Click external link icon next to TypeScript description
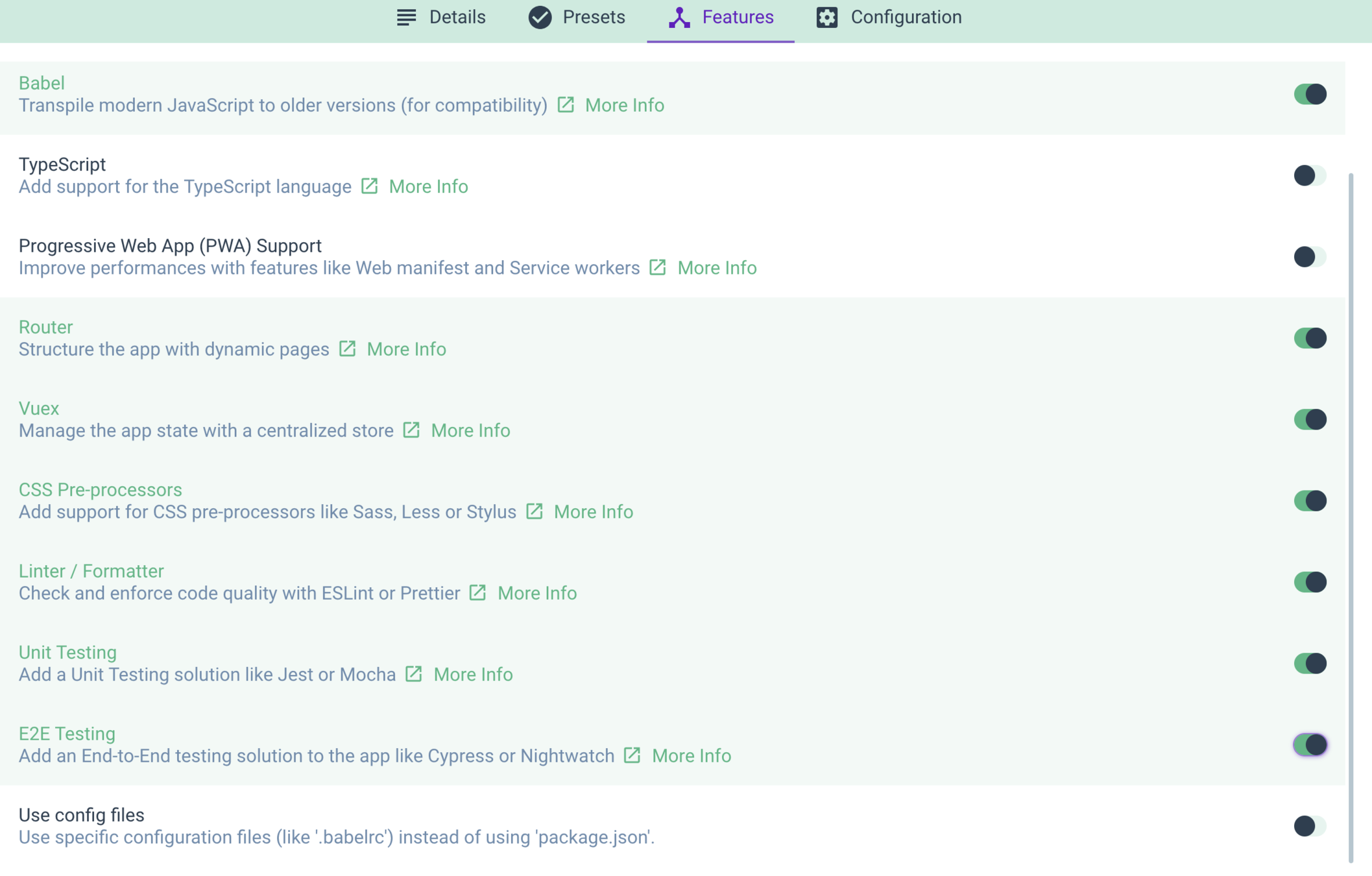1372x876 pixels. pos(369,186)
